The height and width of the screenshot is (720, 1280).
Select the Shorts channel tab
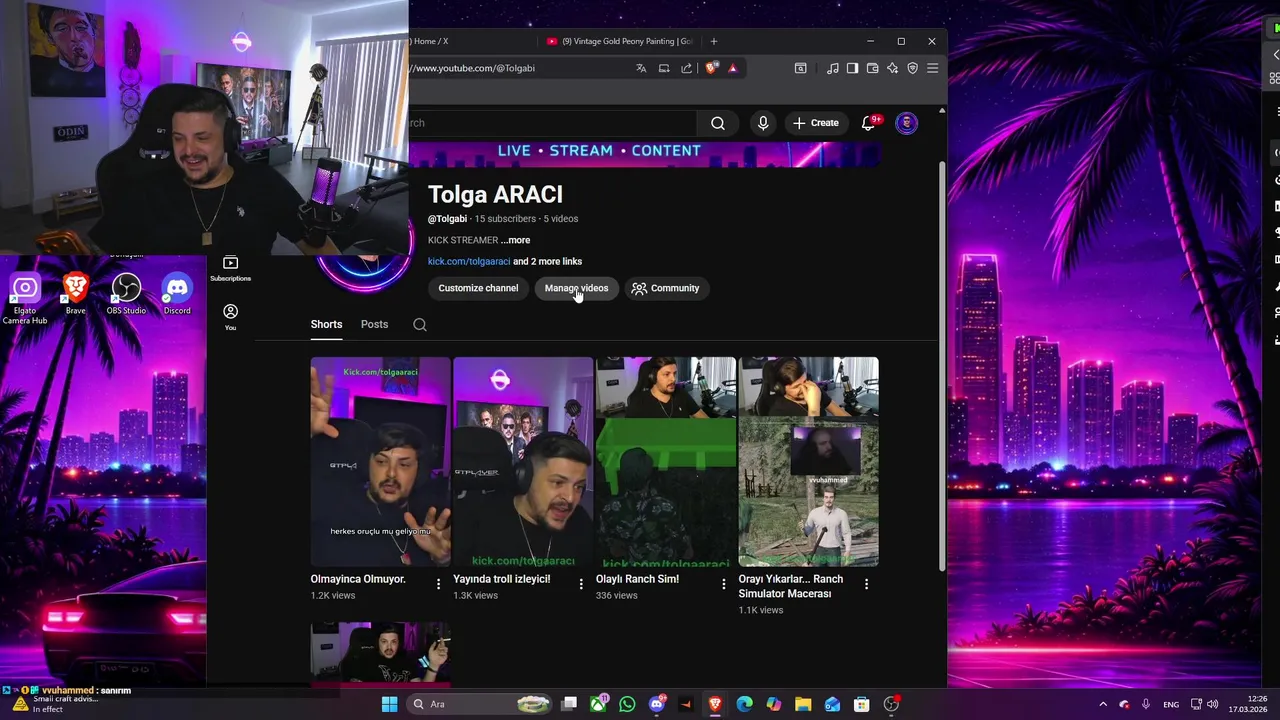coord(326,324)
